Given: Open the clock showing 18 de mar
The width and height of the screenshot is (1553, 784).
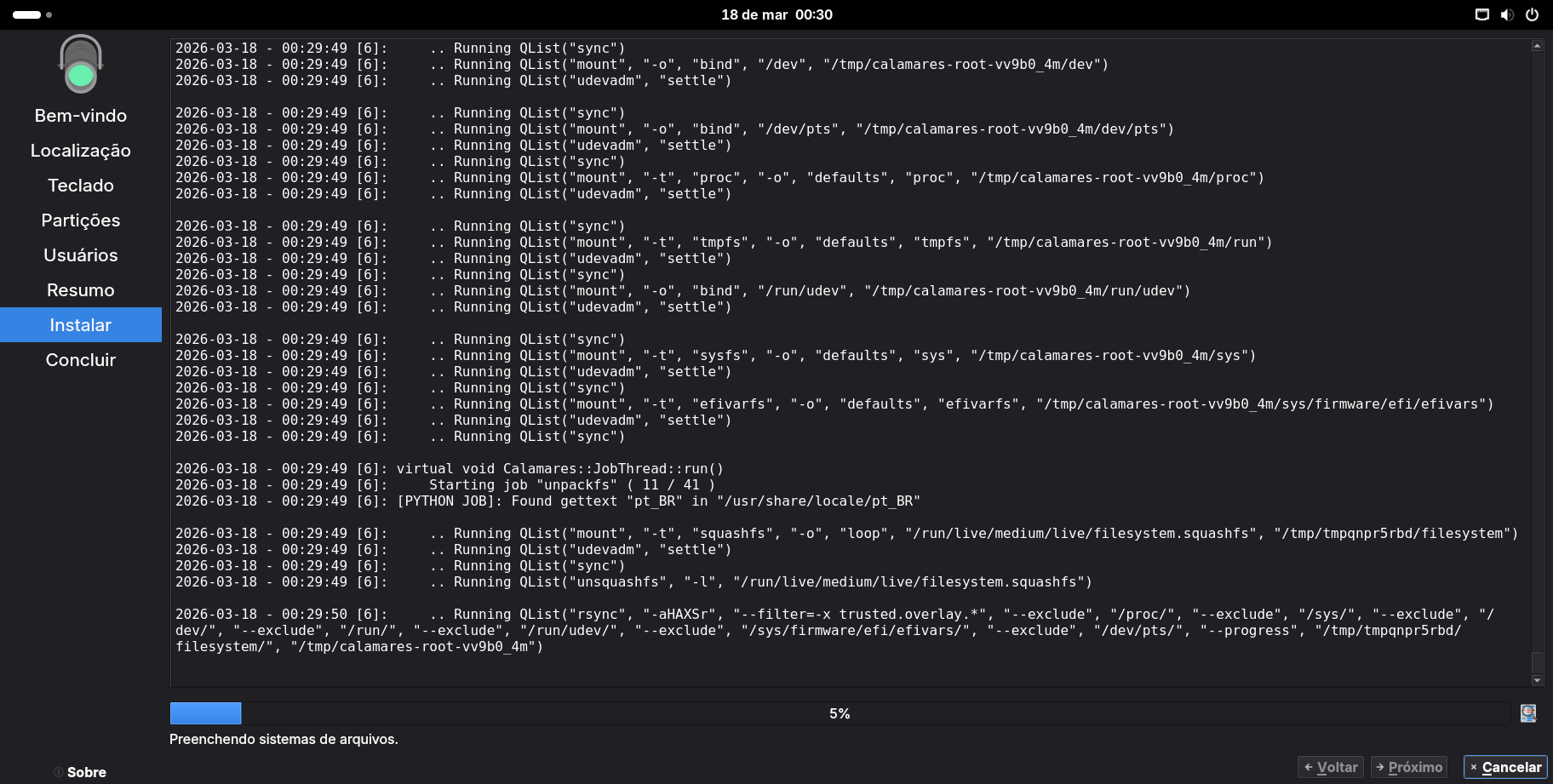Looking at the screenshot, I should [x=776, y=14].
